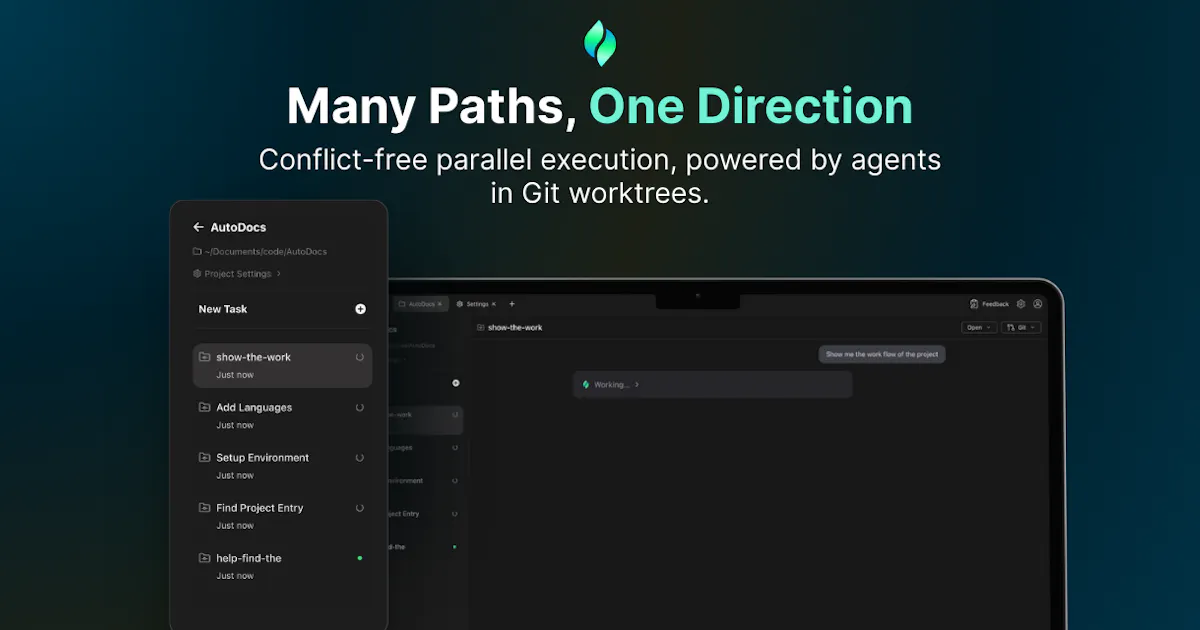The height and width of the screenshot is (630, 1200).
Task: Click the folder icon of the Setup Environment task
Action: [x=204, y=457]
